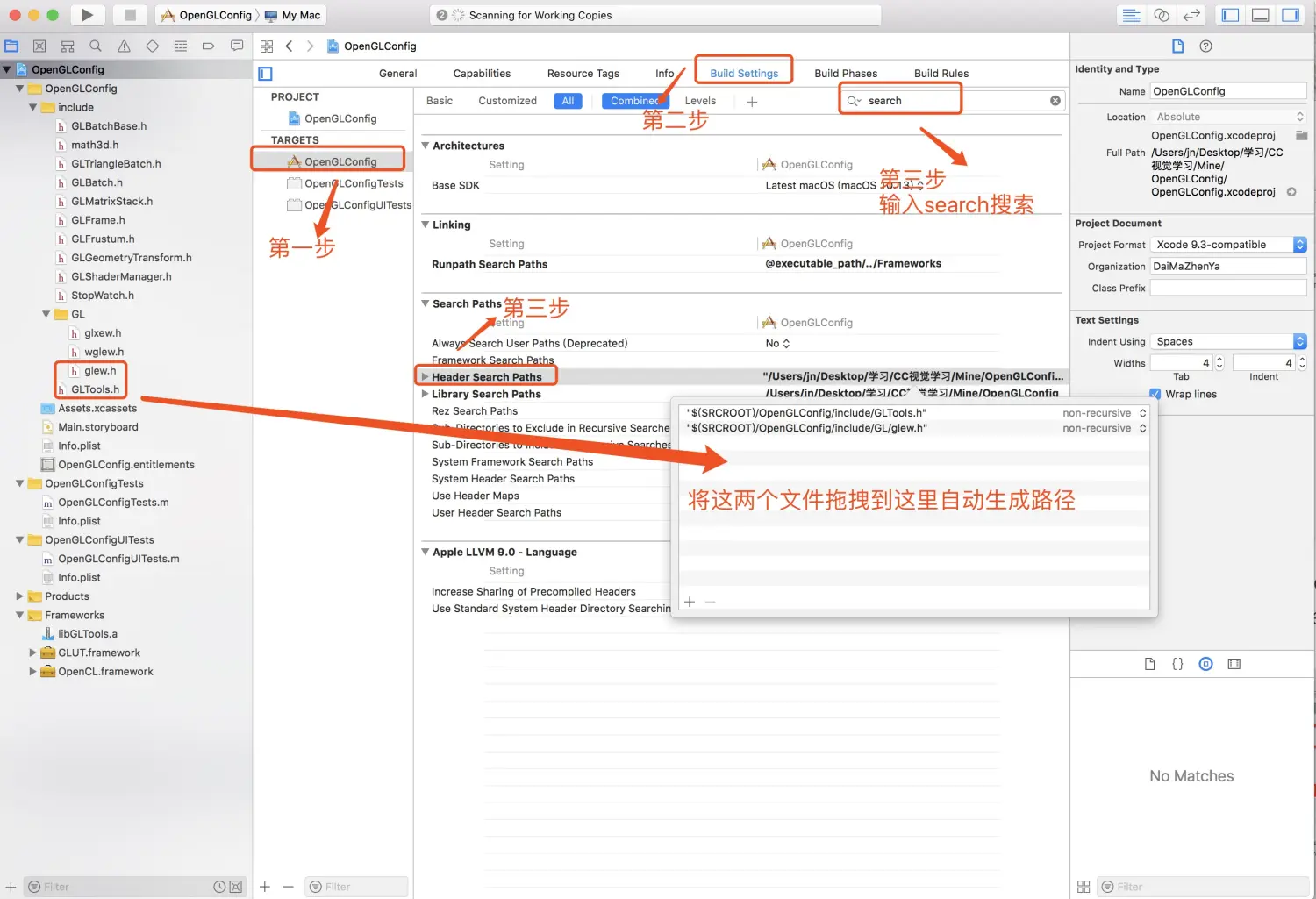Switch to the Resource Tags tab
Viewport: 1316px width, 899px height.
pos(583,74)
